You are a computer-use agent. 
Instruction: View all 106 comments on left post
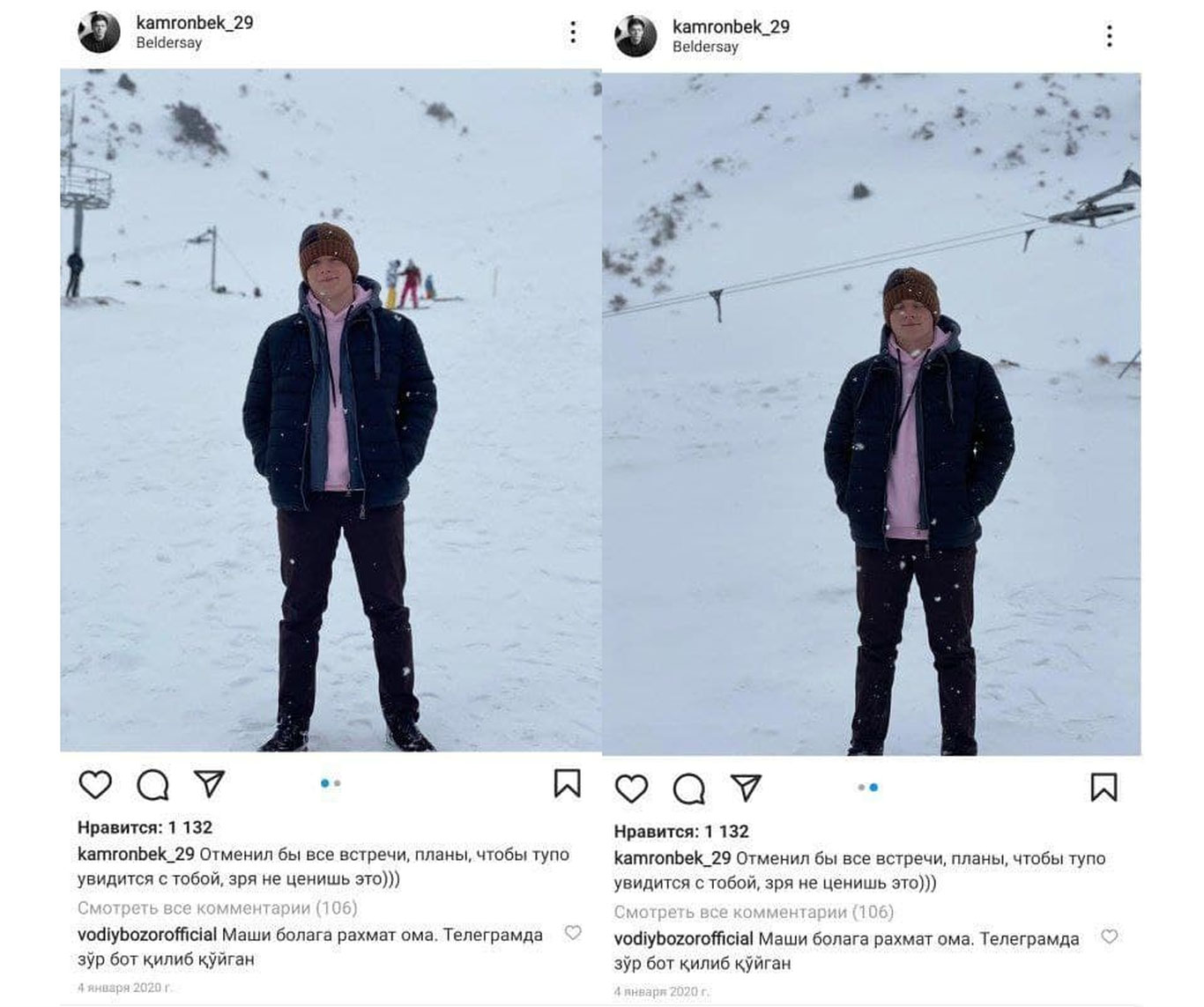click(x=217, y=907)
